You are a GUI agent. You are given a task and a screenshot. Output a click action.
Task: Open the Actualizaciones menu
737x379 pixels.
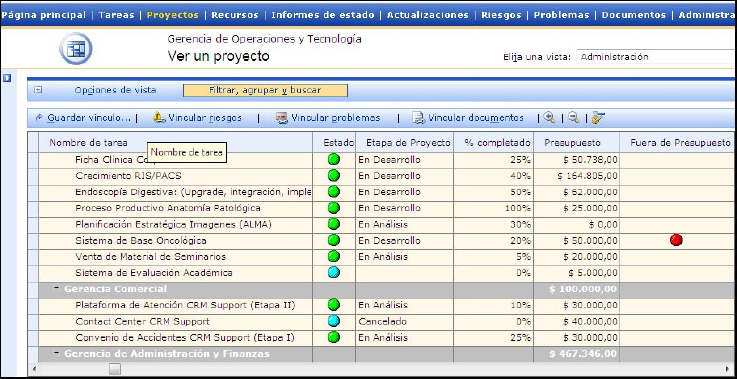pos(427,15)
